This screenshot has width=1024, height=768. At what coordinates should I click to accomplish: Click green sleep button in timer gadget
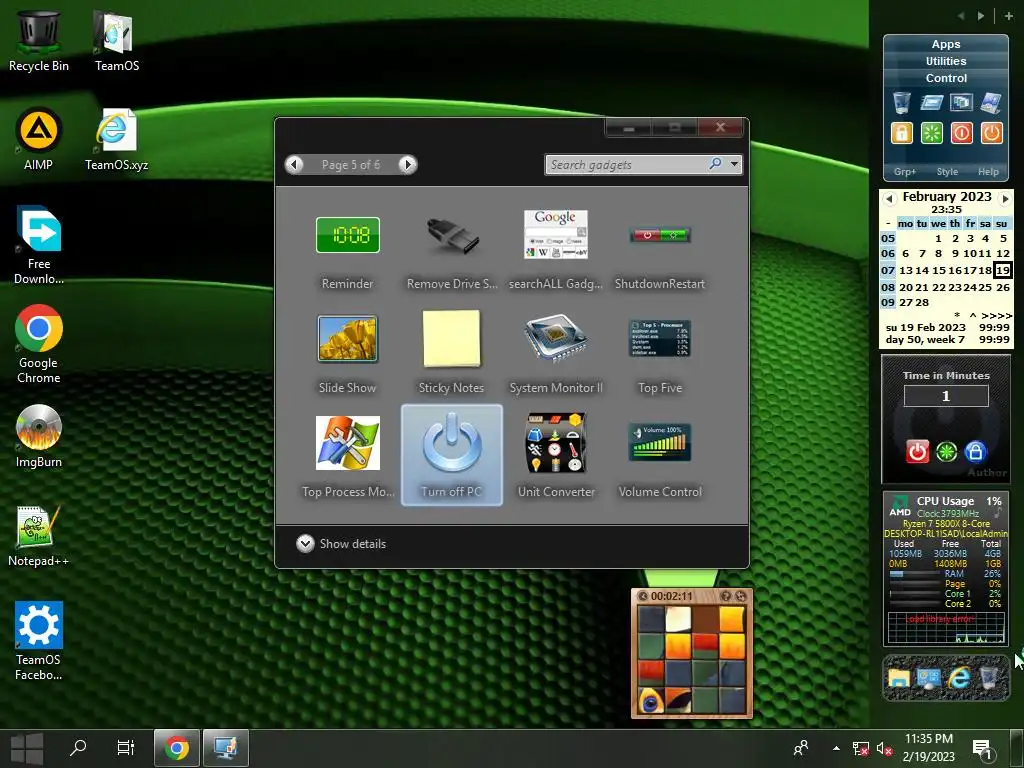(x=946, y=451)
